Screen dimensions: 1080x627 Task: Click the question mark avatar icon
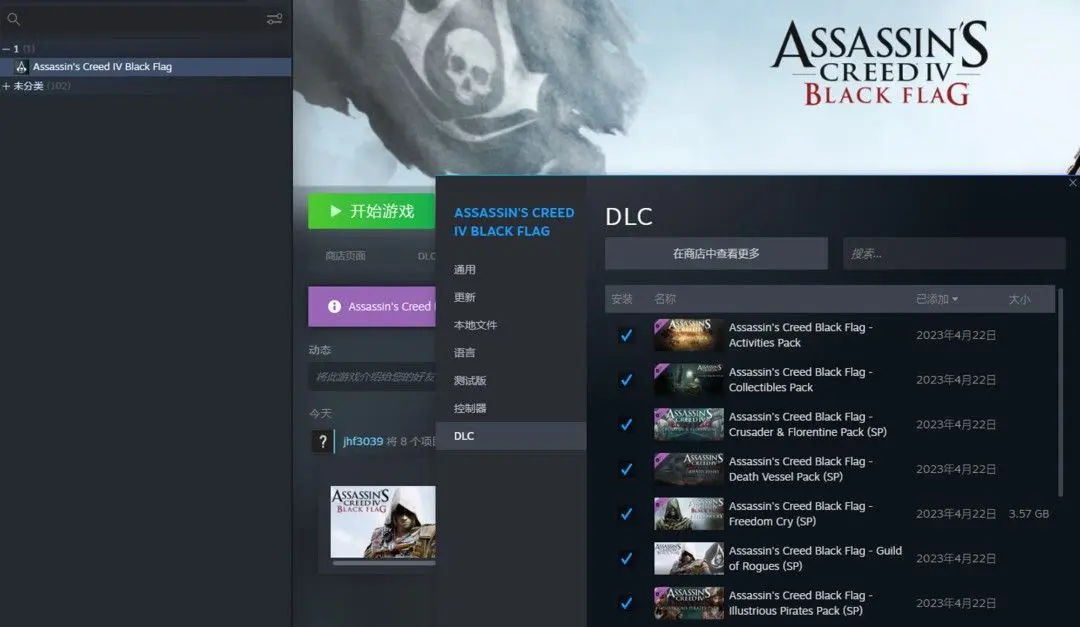[x=322, y=441]
